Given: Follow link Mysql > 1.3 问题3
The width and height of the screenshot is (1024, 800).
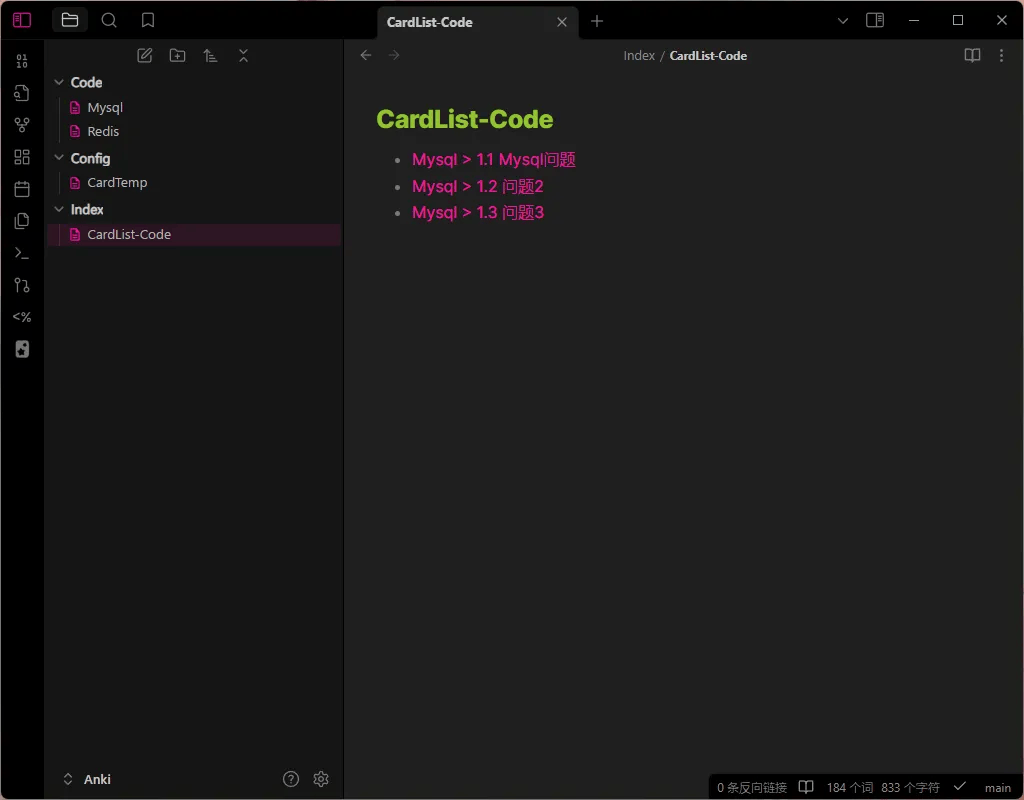Looking at the screenshot, I should (477, 212).
